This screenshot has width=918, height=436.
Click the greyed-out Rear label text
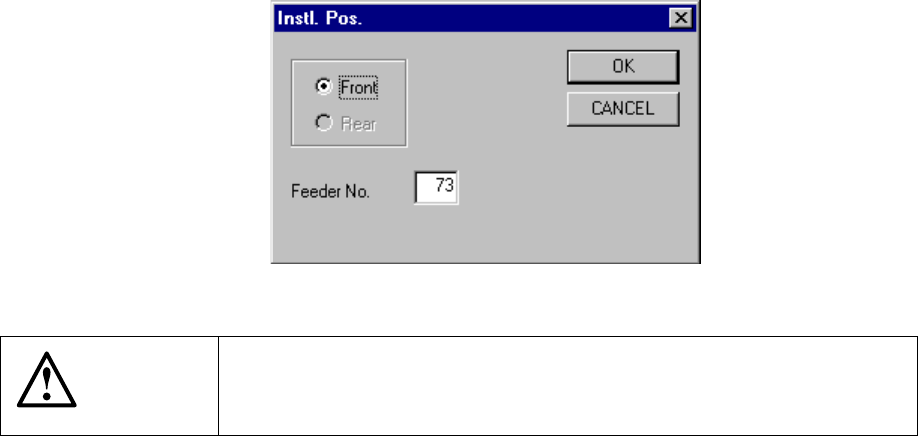[358, 124]
